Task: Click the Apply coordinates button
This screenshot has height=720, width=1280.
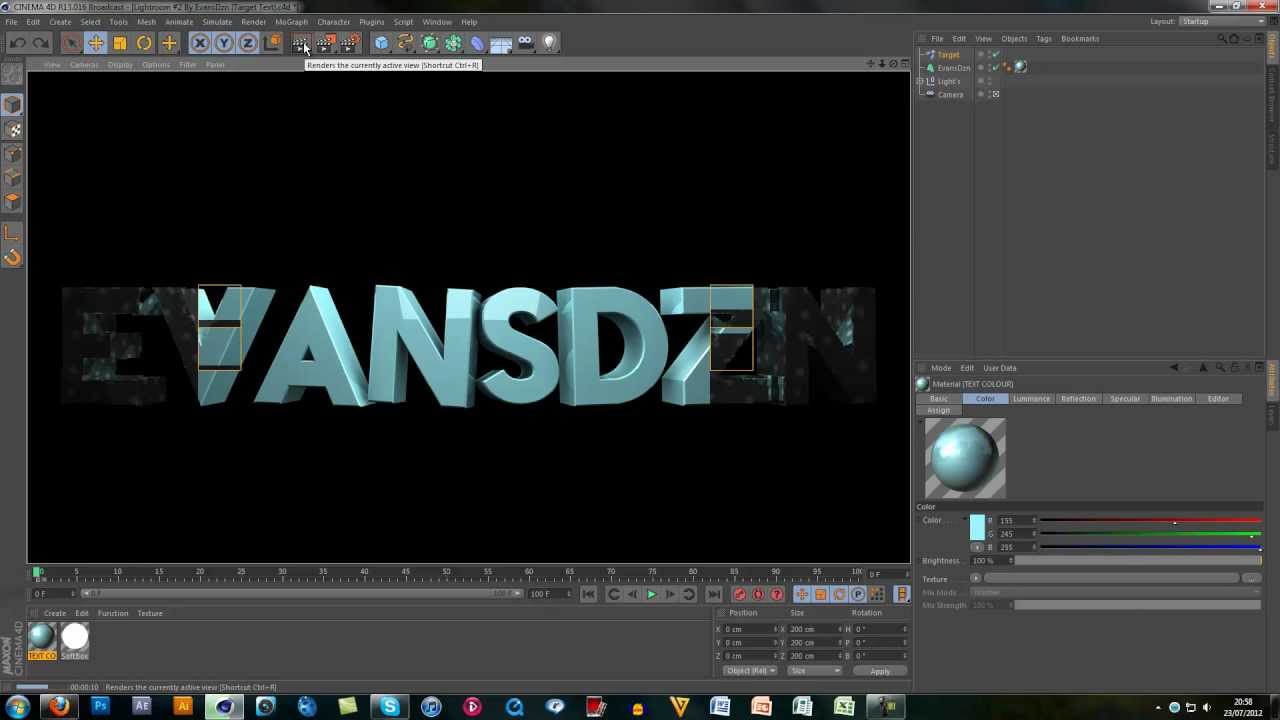Action: tap(880, 671)
